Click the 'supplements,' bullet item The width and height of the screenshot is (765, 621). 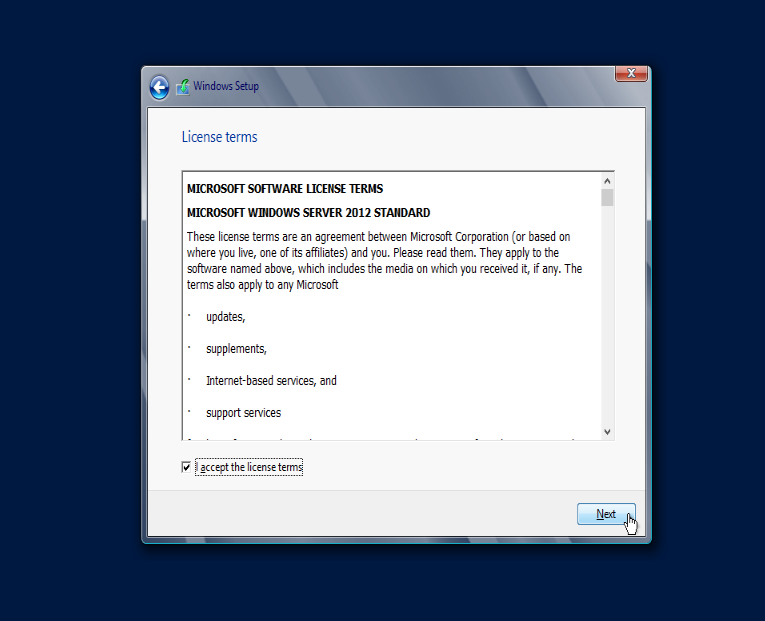click(x=236, y=349)
